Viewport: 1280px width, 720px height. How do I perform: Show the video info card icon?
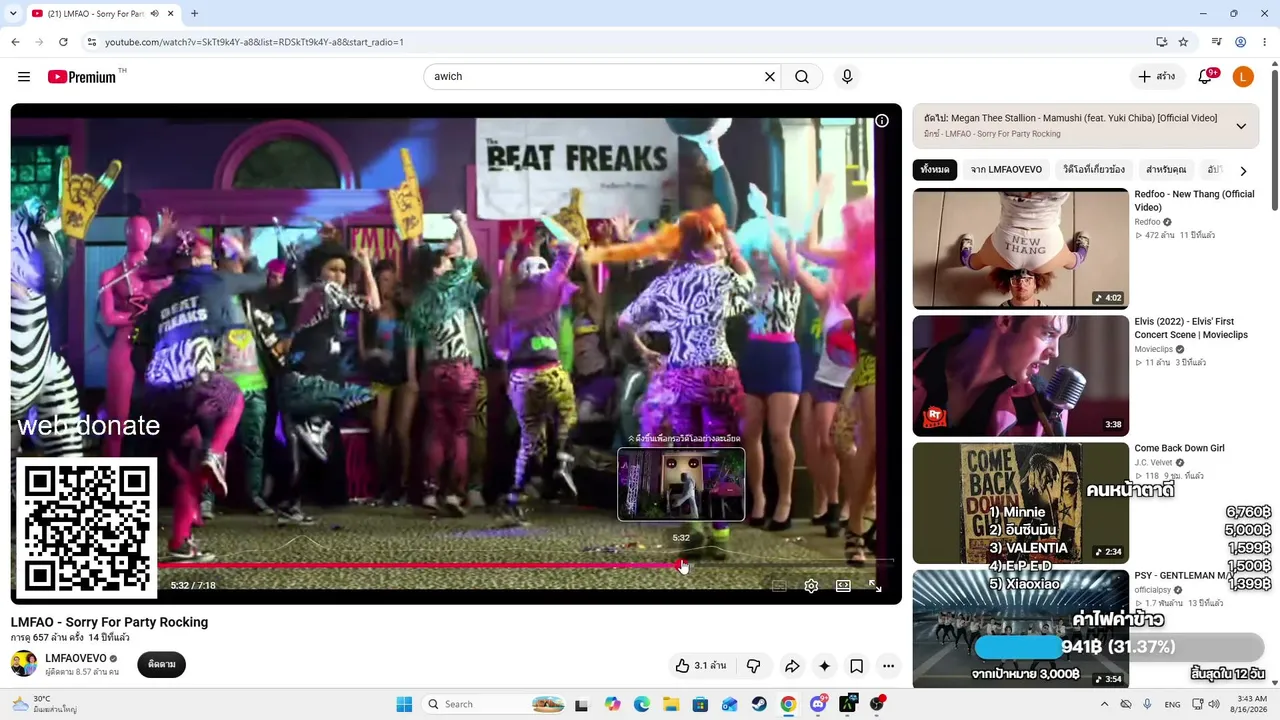(882, 121)
